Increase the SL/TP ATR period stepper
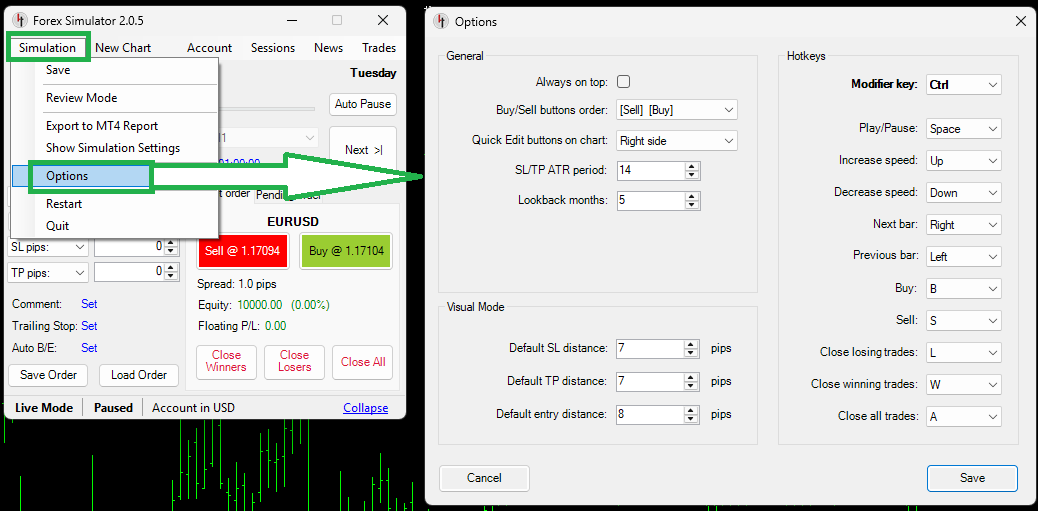This screenshot has height=511, width=1038. tap(691, 166)
